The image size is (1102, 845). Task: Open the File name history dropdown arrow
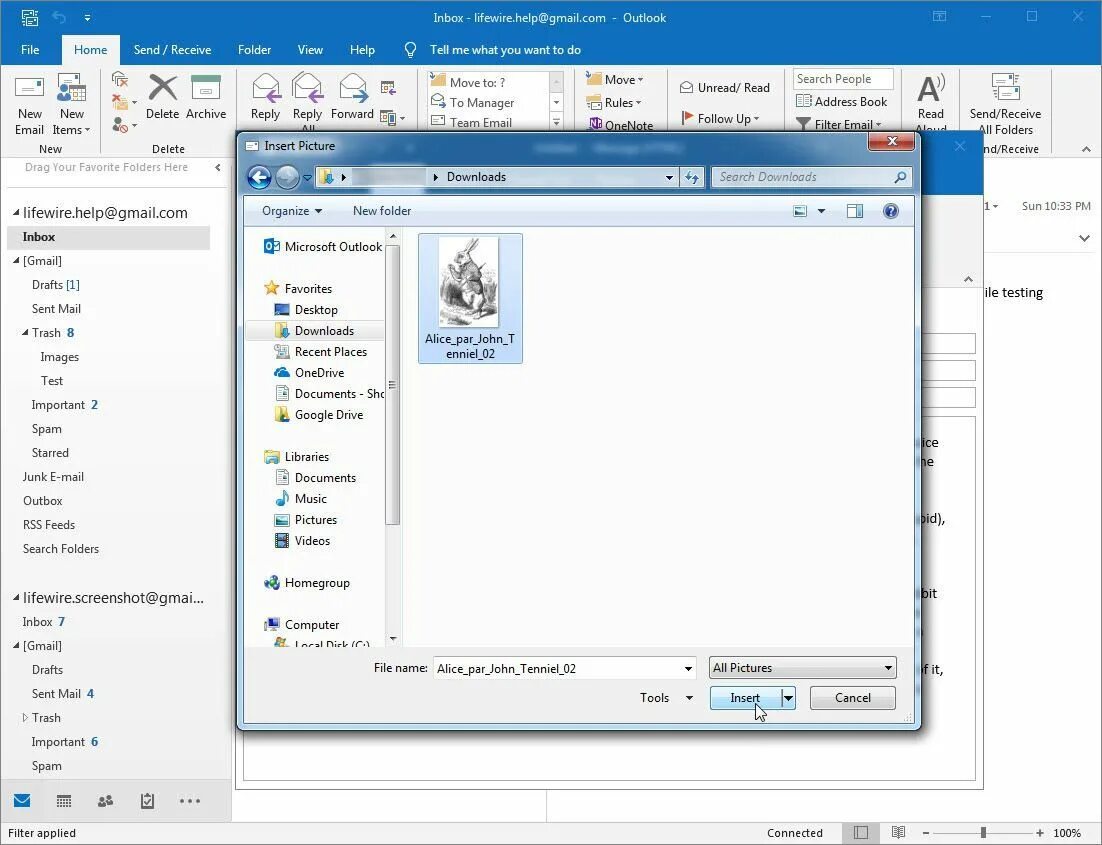[x=688, y=669]
